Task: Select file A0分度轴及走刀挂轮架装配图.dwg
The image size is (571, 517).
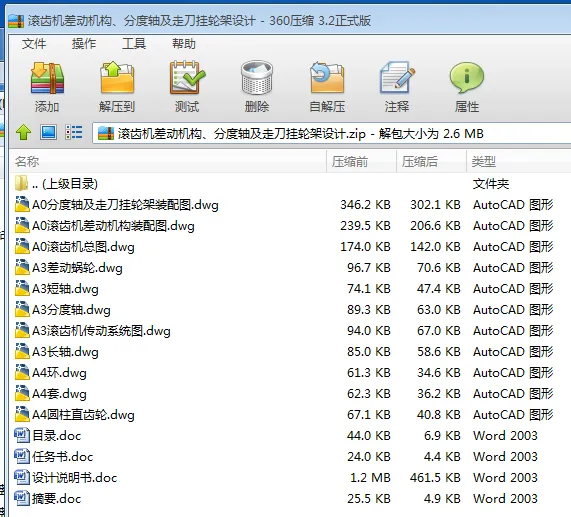Action: 125,205
